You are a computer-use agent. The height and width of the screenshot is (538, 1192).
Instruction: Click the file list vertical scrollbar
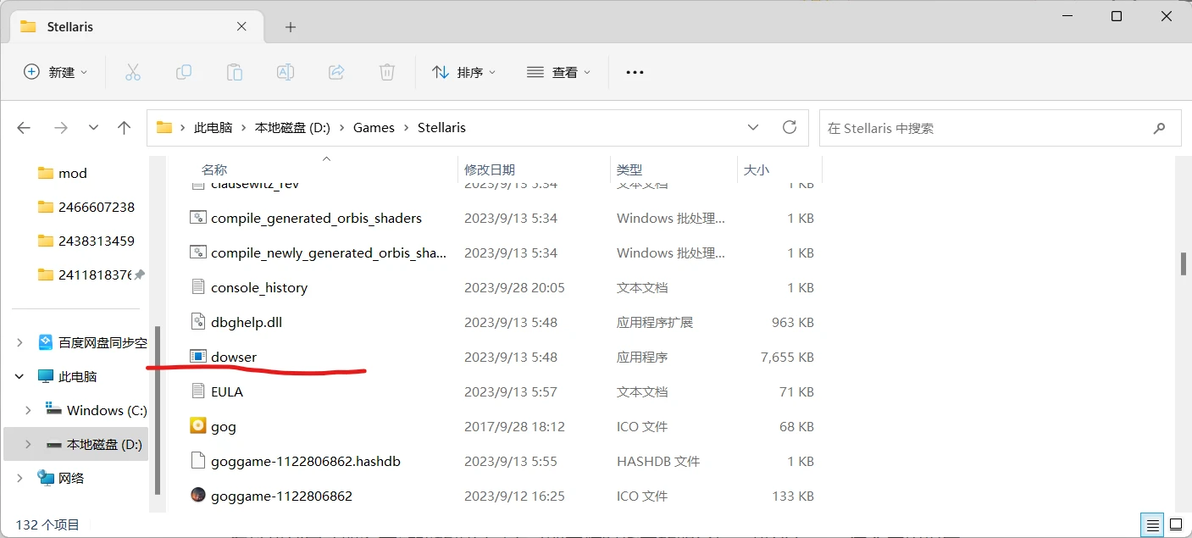1183,264
